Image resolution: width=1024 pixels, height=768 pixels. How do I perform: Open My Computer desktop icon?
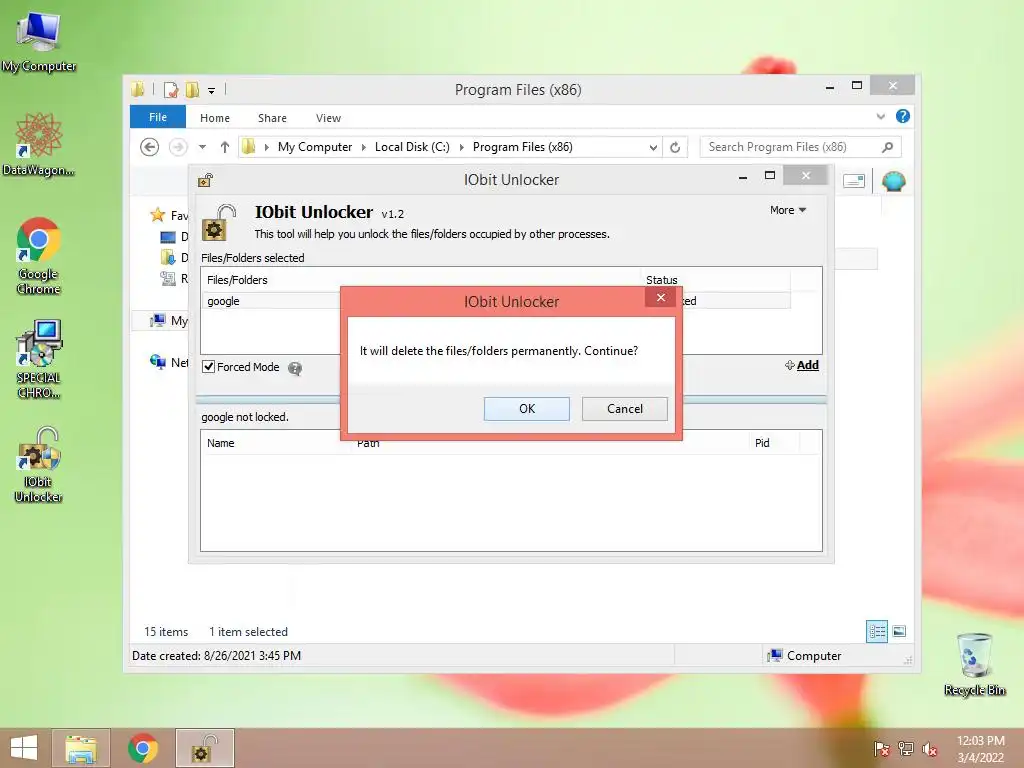[39, 40]
